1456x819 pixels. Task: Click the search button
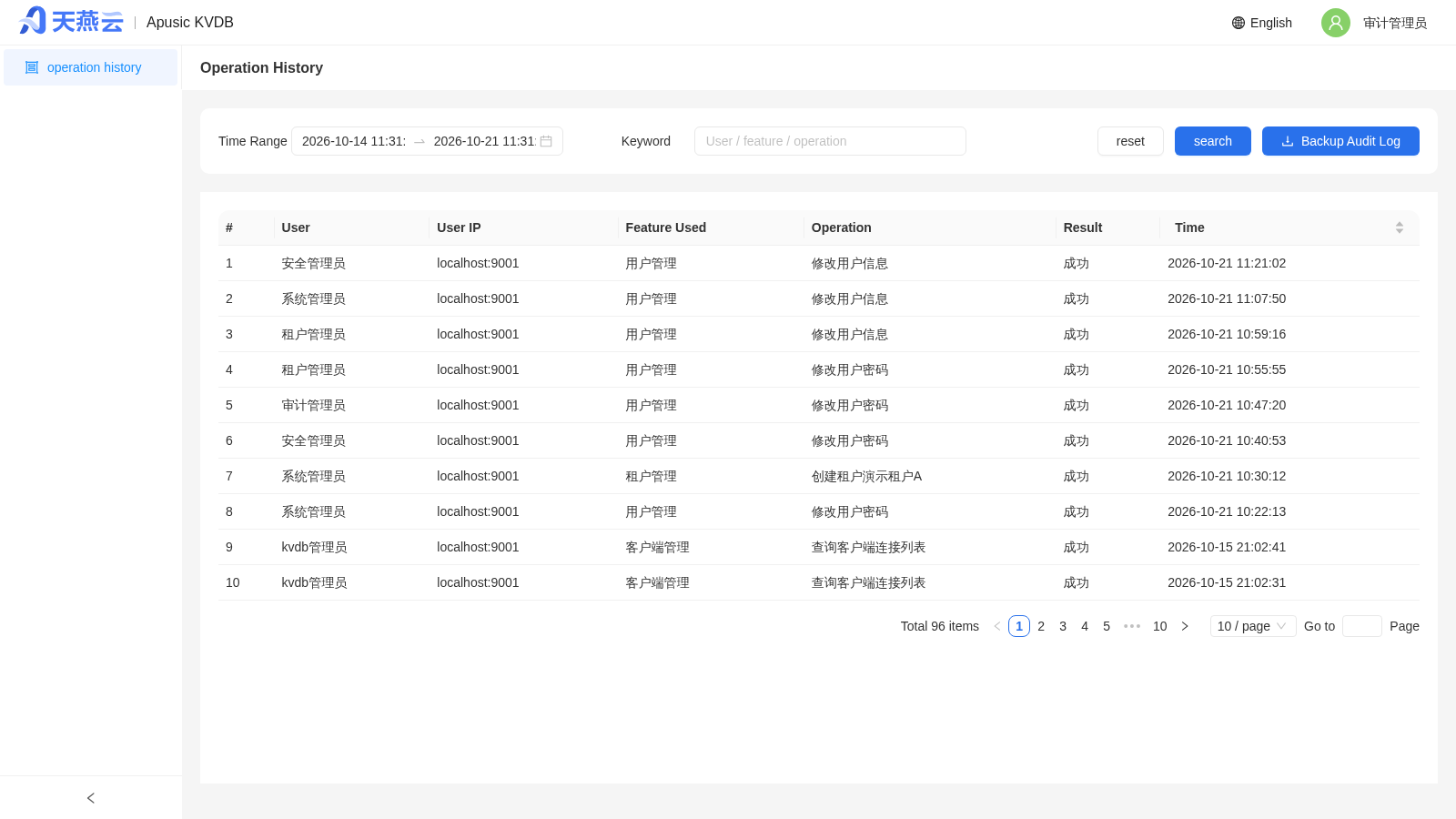[1213, 141]
